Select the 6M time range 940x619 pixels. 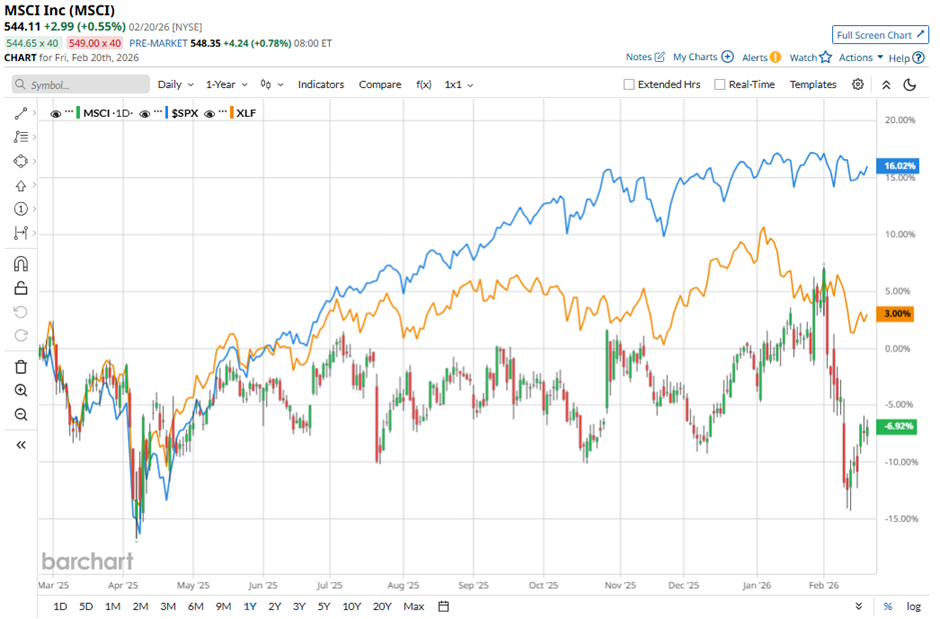coord(195,606)
